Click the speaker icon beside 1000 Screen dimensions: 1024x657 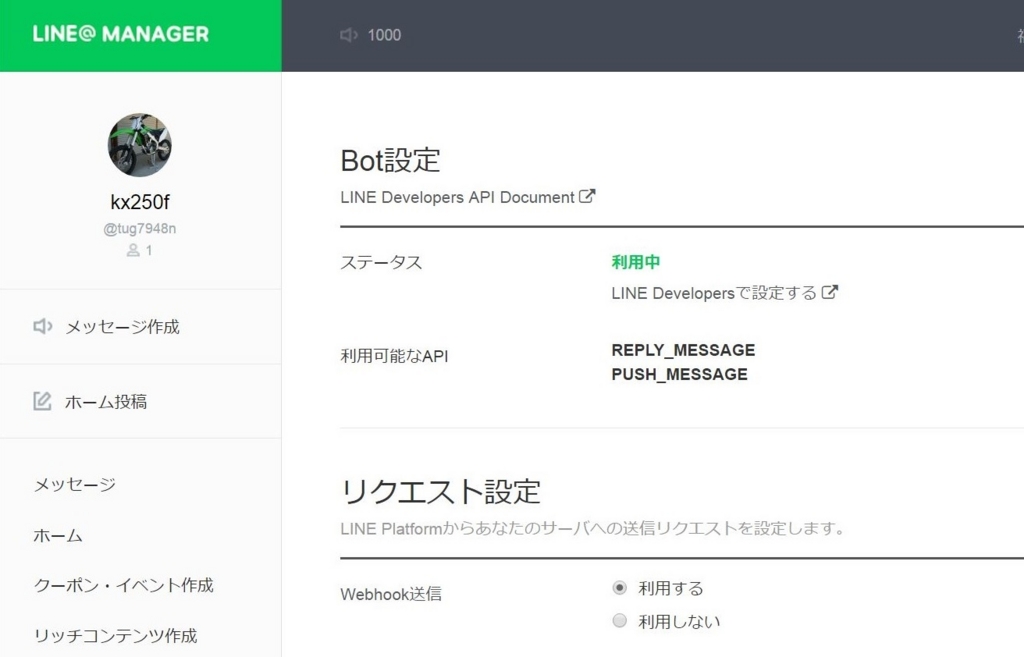[349, 35]
